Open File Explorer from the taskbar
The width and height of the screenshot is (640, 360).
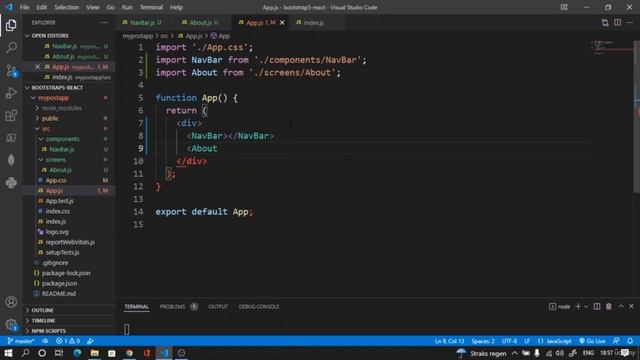coord(95,353)
